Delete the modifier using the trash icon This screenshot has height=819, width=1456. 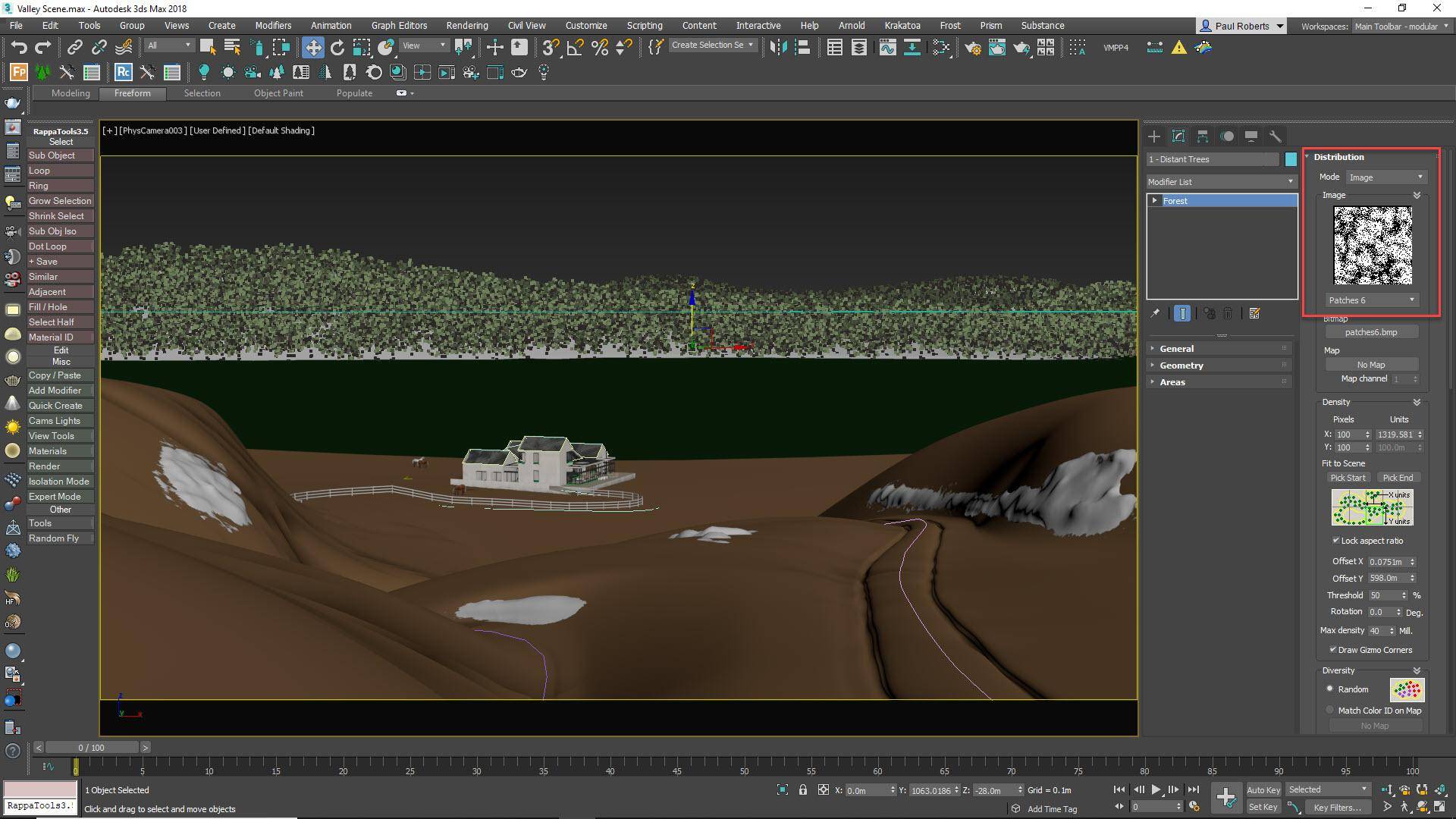(1228, 313)
